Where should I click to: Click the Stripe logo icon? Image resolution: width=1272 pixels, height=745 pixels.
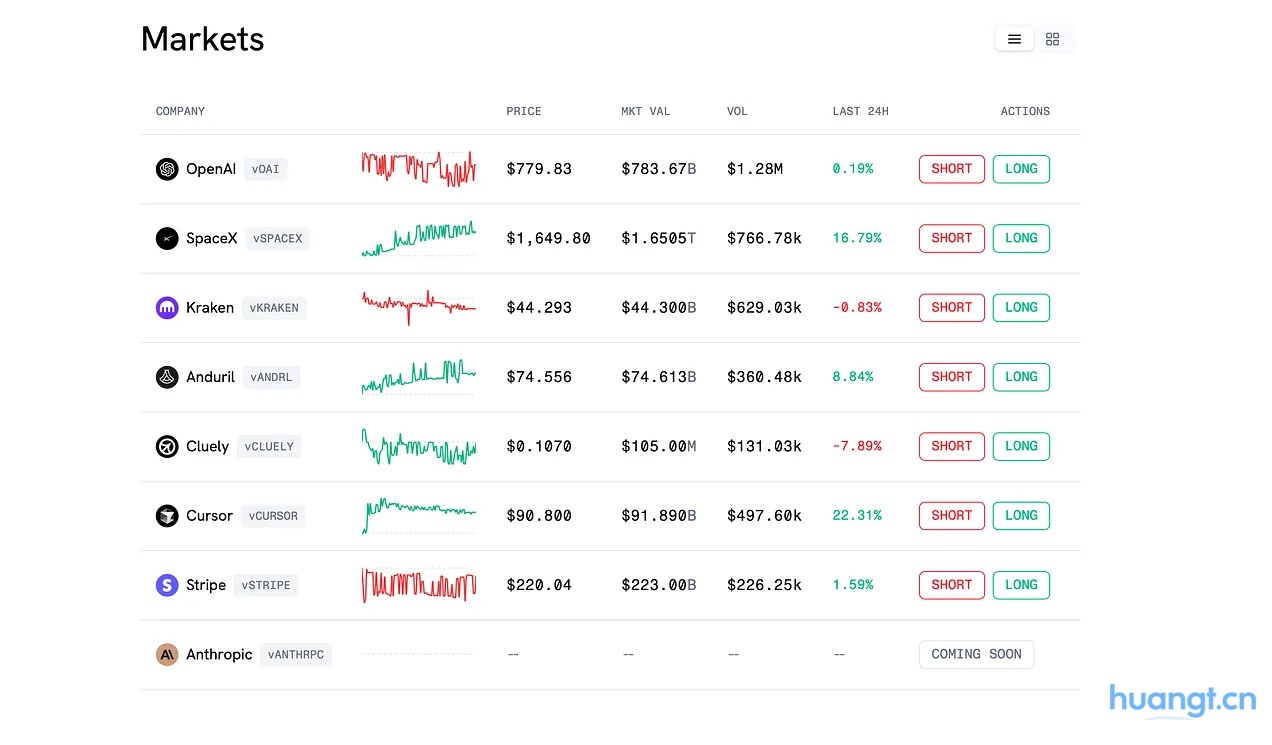tap(167, 585)
